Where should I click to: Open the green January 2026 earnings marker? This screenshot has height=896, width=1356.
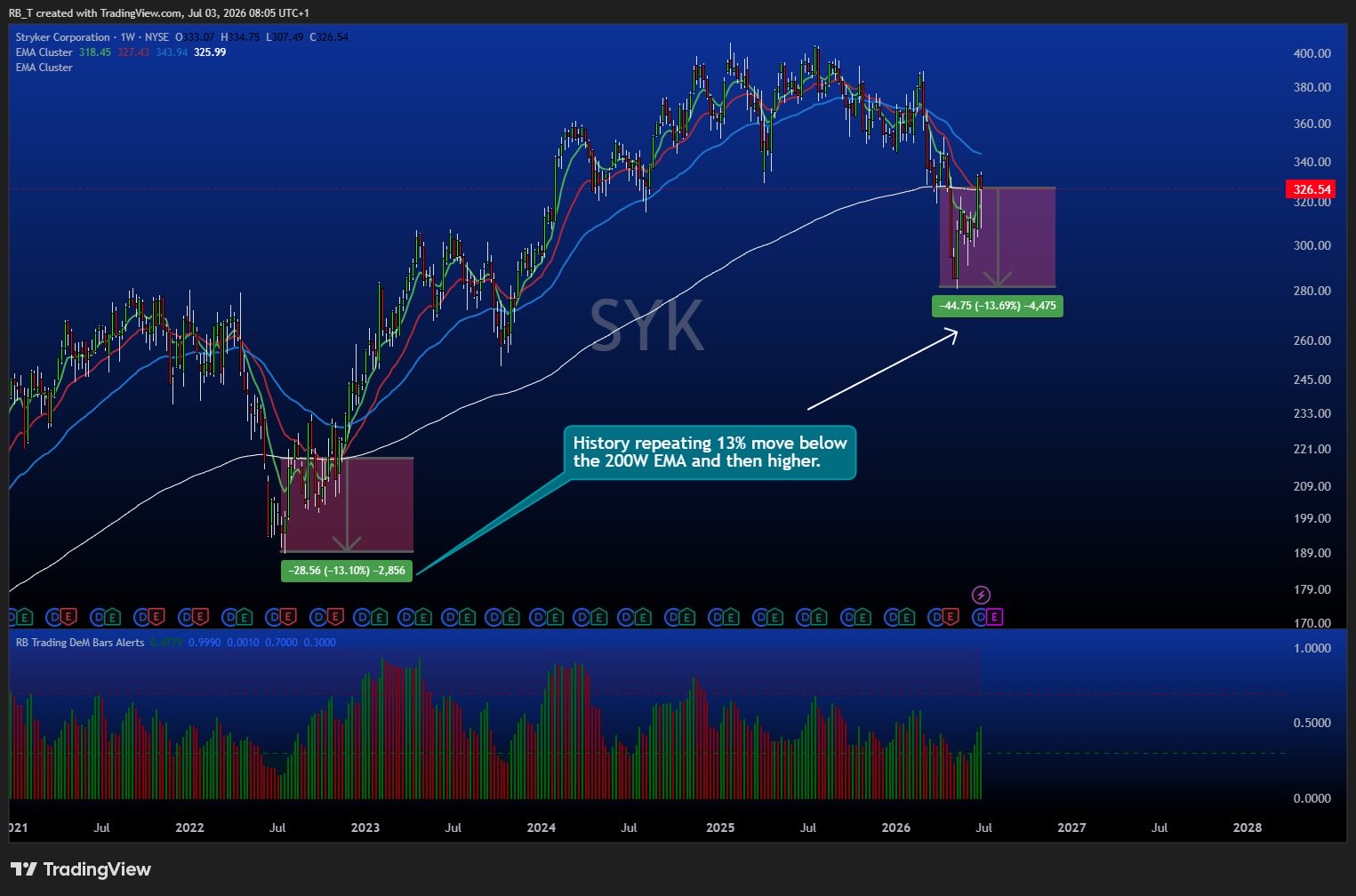(906, 616)
